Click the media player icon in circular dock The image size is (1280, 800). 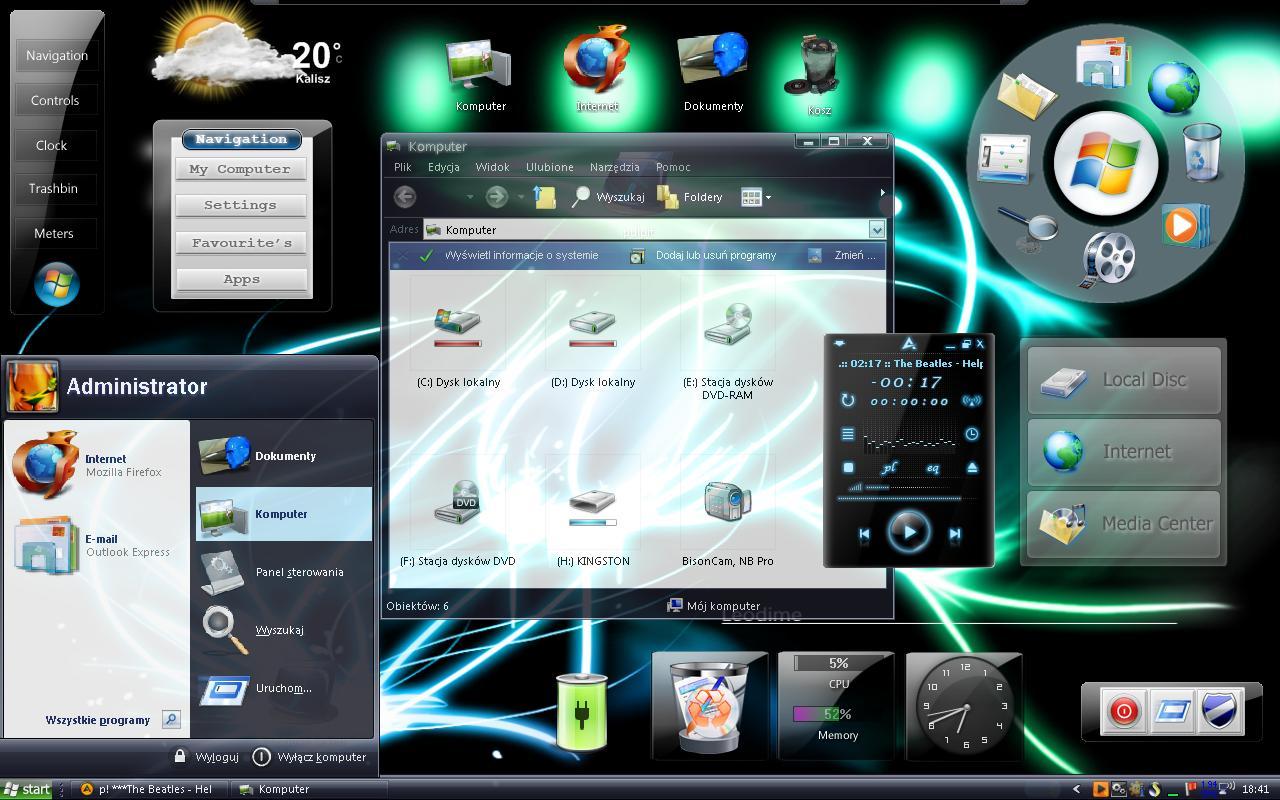pyautogui.click(x=1184, y=225)
